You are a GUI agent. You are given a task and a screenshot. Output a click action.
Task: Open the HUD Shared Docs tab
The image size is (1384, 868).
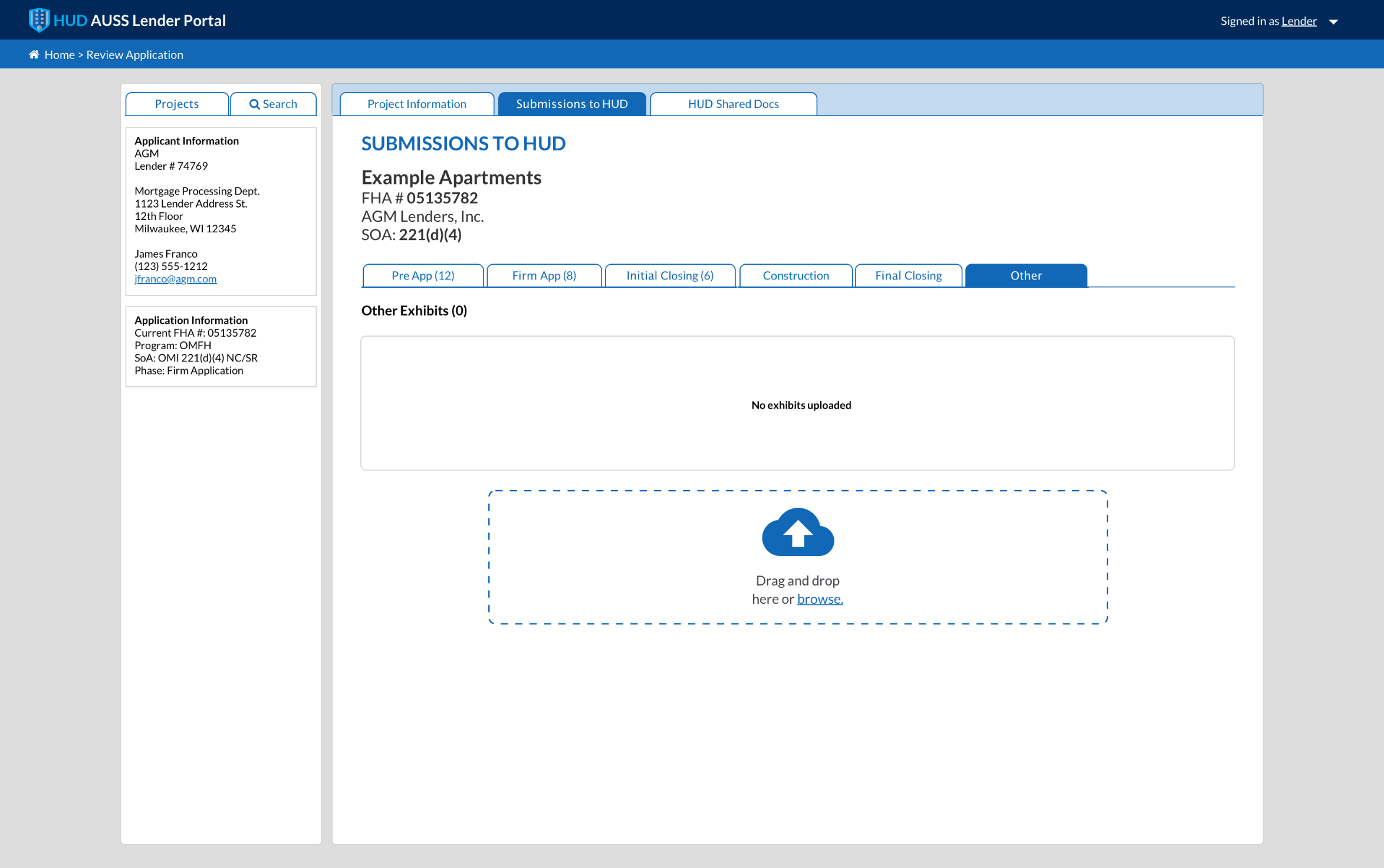733,104
